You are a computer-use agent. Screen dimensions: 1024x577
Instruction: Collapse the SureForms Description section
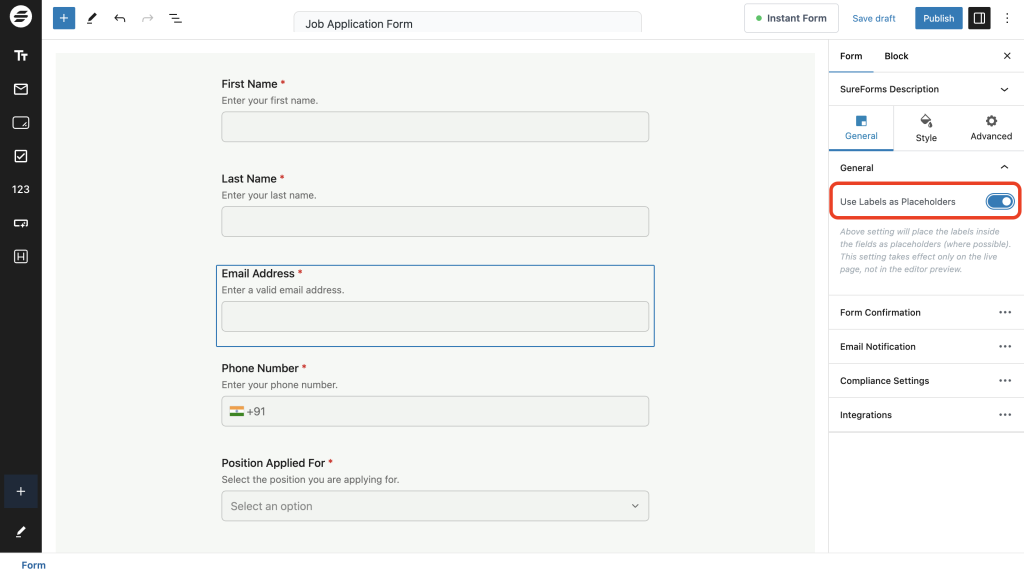pyautogui.click(x=1005, y=89)
